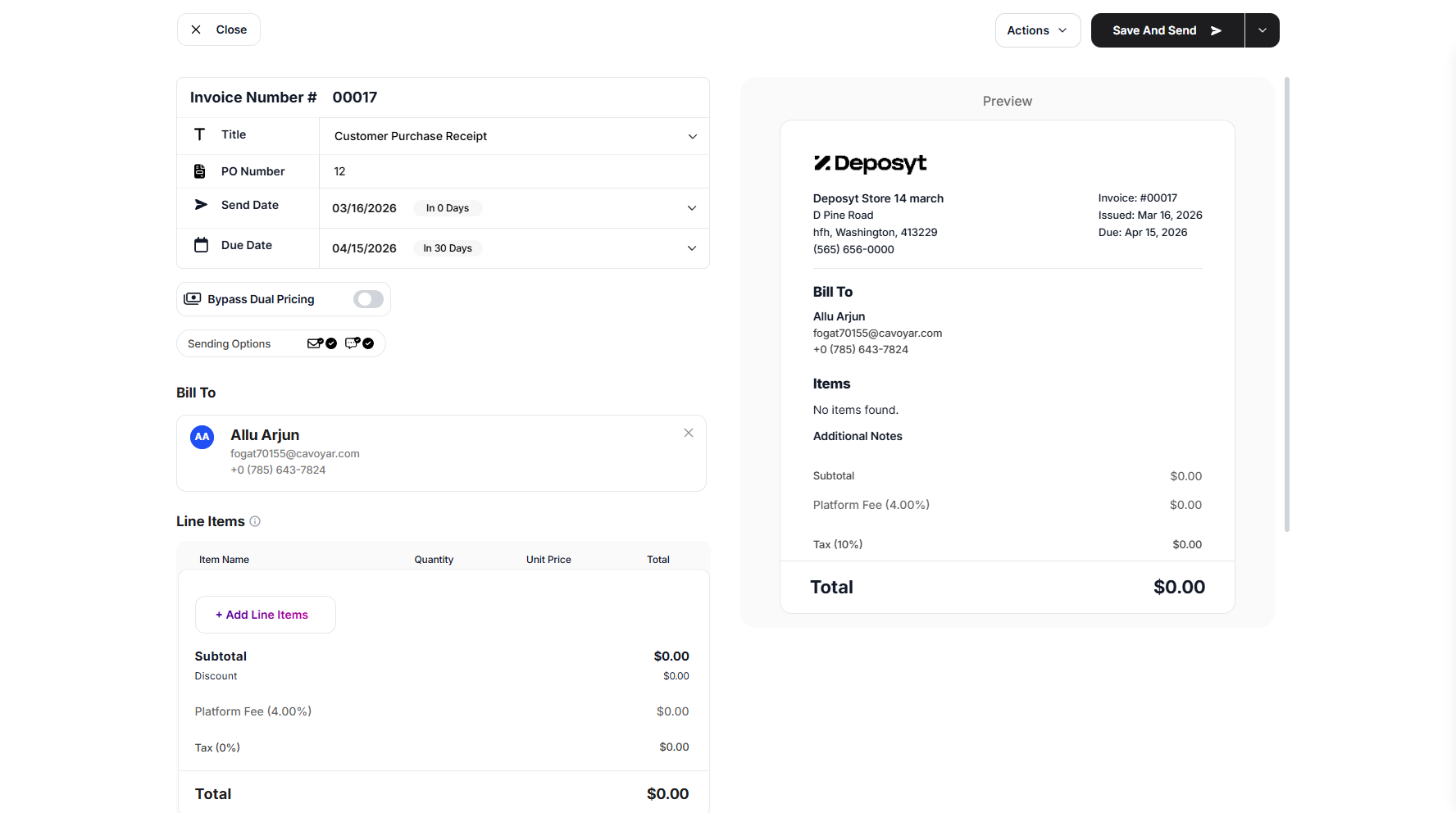Toggle Bypass Dual Pricing switch
This screenshot has height=813, width=1456.
click(368, 299)
